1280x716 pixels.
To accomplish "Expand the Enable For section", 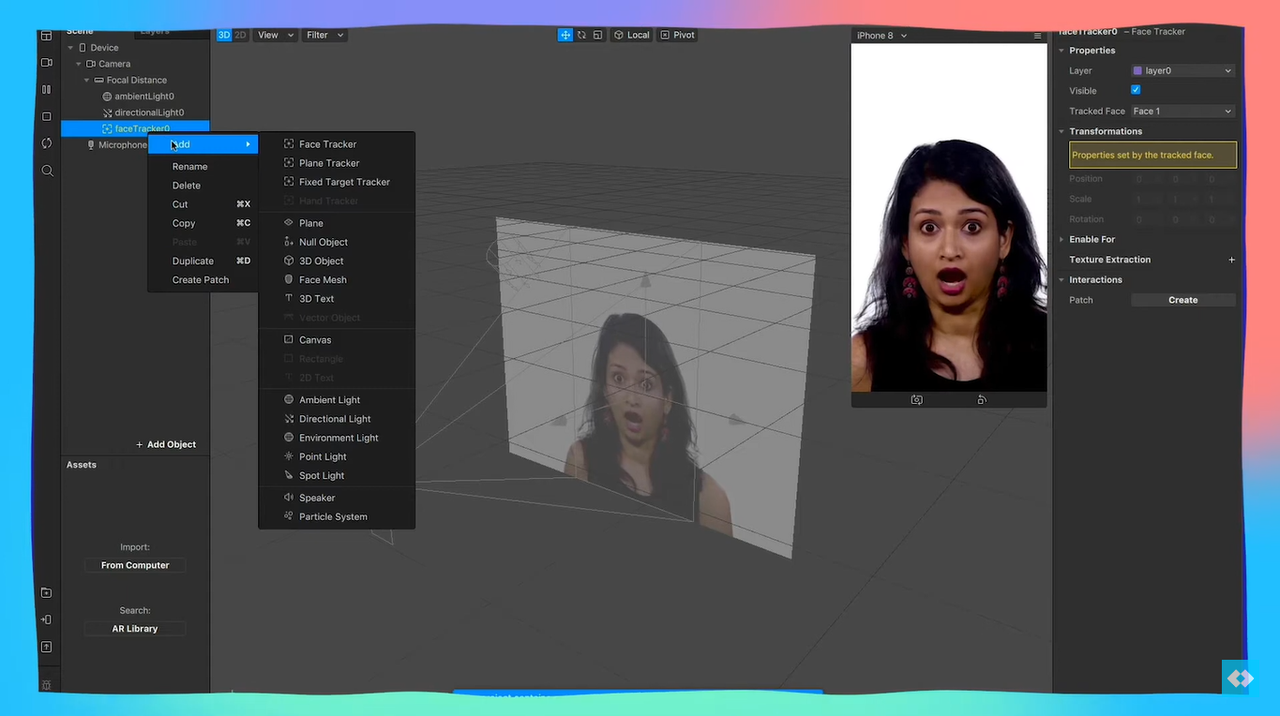I will [x=1062, y=240].
